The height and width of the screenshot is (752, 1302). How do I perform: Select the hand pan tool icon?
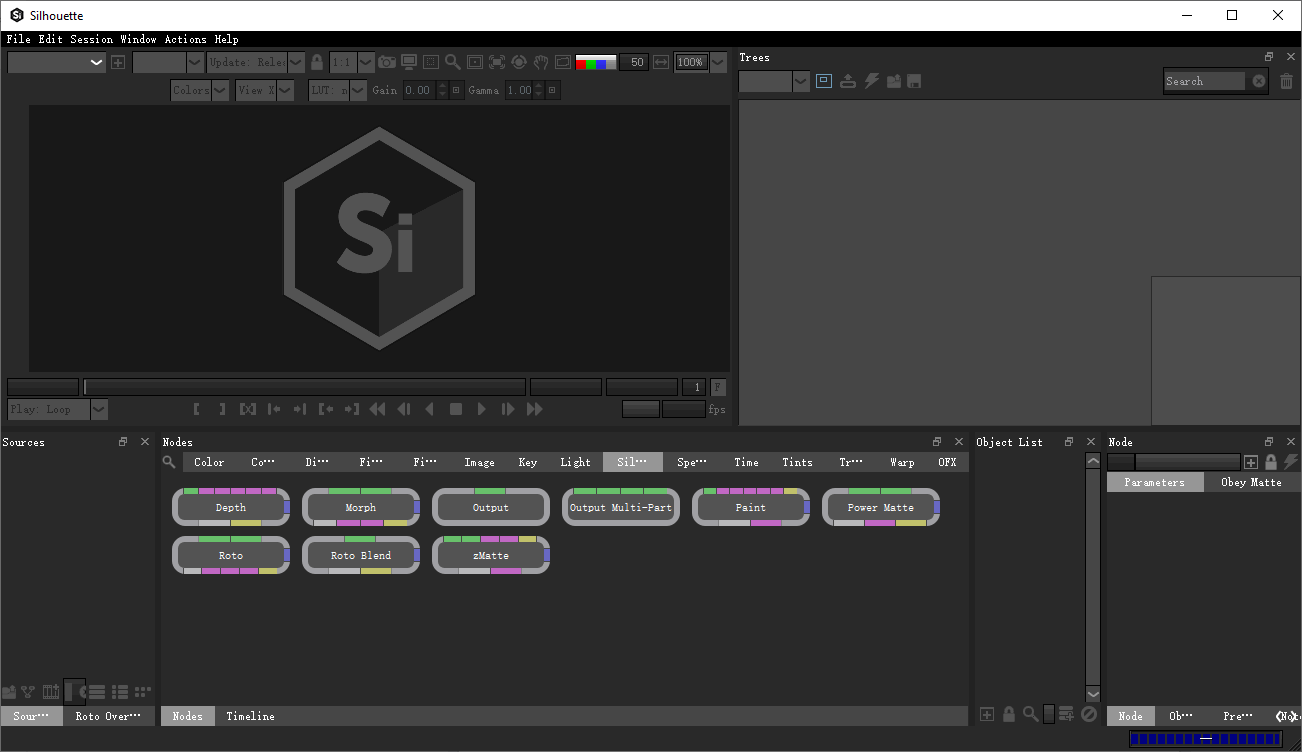tap(541, 62)
